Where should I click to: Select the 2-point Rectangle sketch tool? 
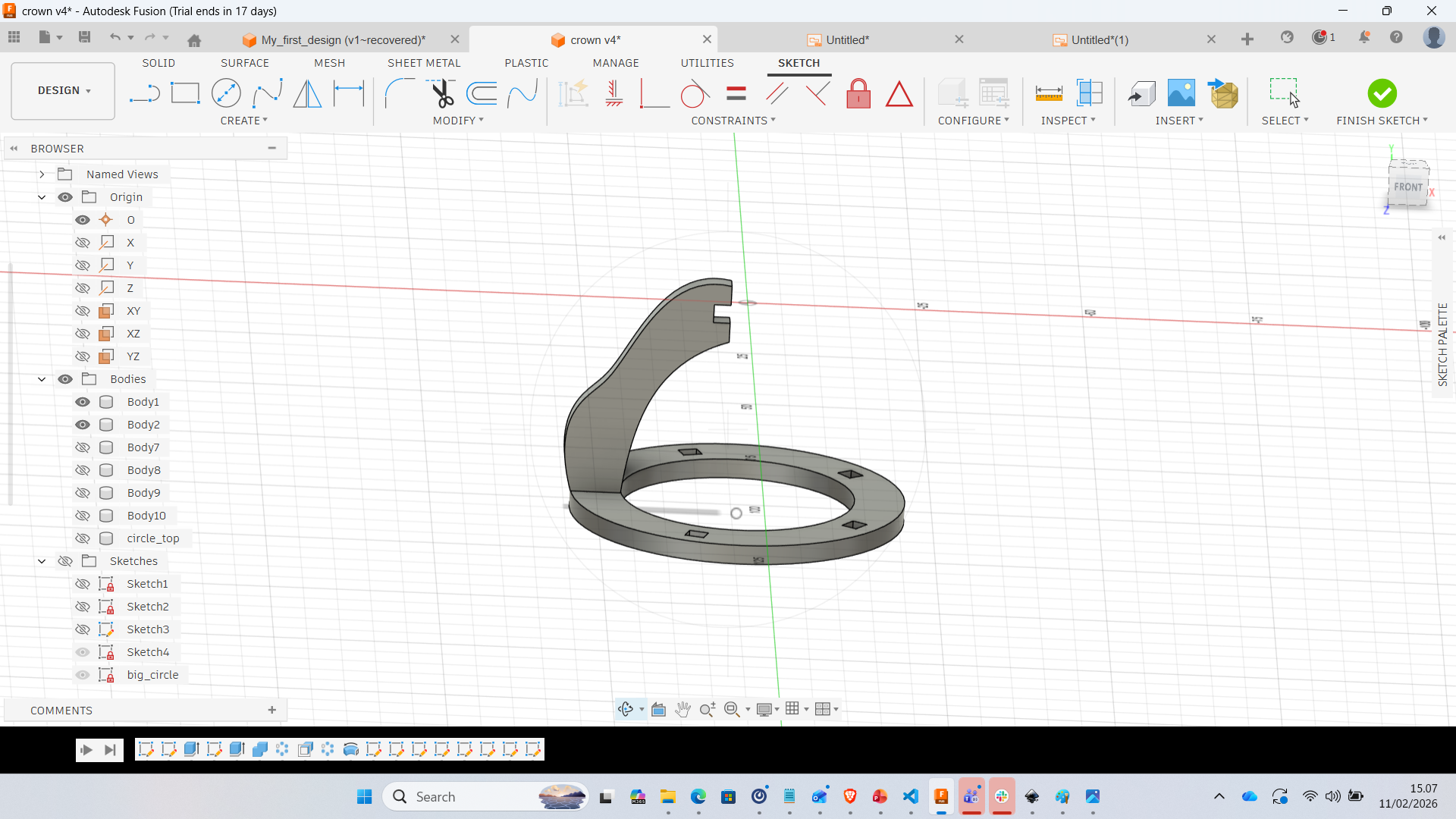185,94
